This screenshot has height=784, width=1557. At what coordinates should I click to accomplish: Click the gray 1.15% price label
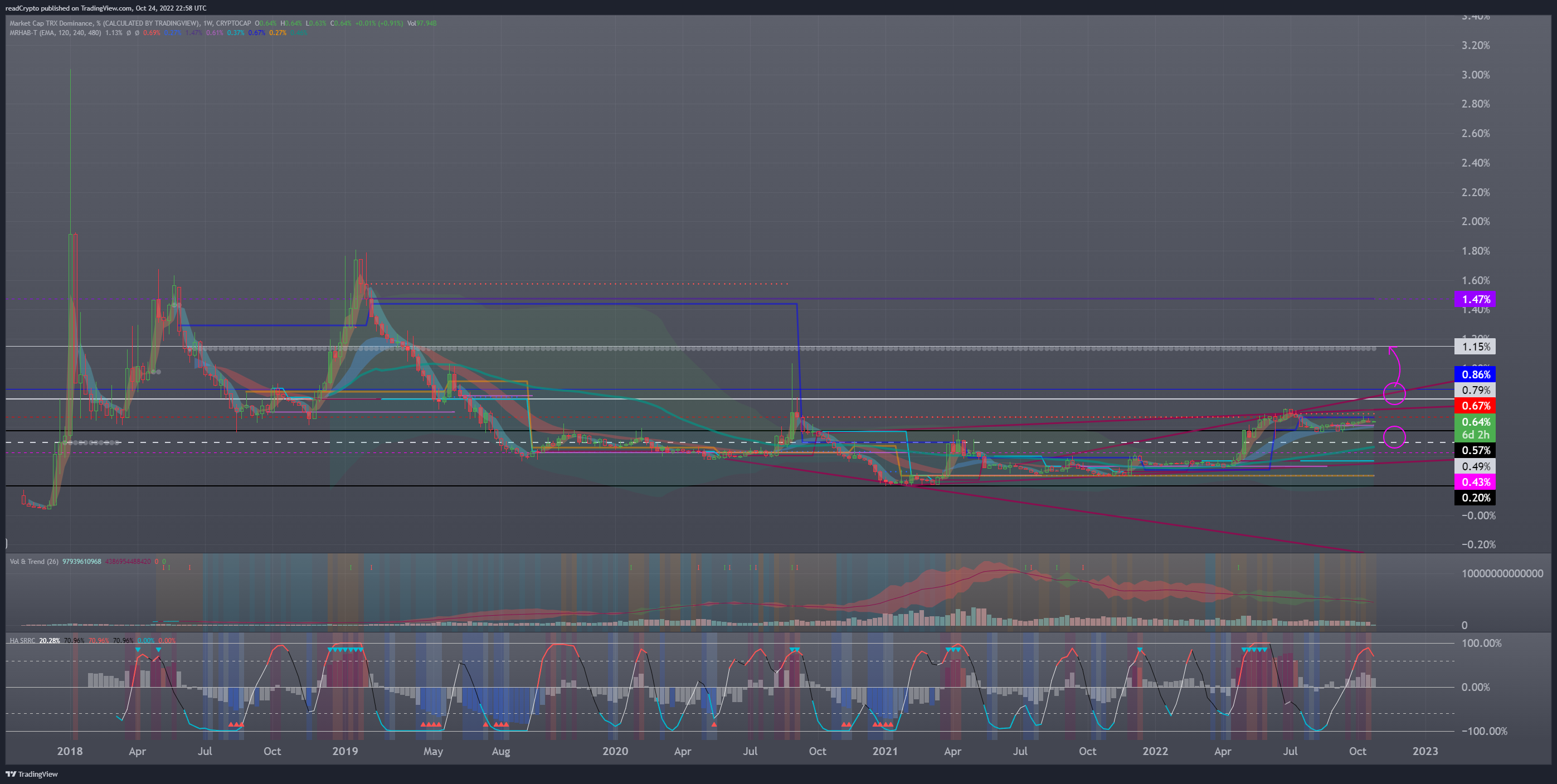pos(1476,347)
